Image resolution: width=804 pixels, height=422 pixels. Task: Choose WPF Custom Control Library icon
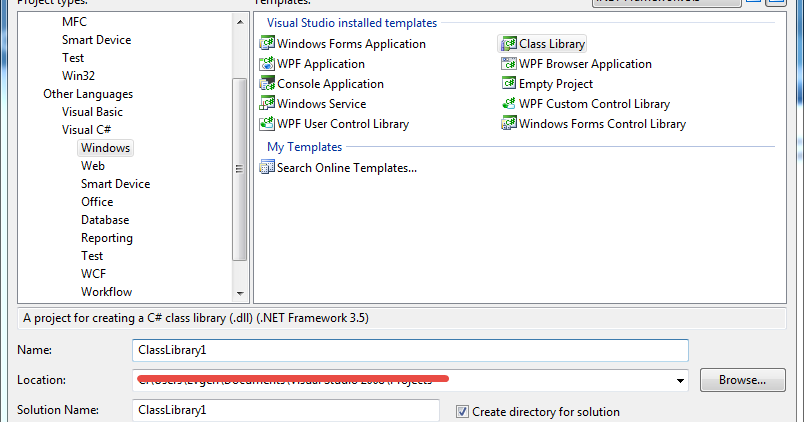tap(509, 104)
